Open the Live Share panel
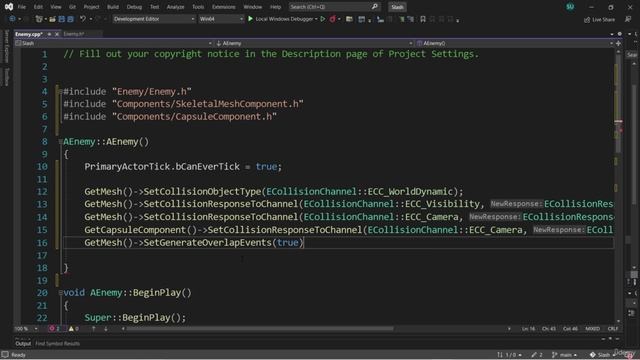The width and height of the screenshot is (640, 360). (x=599, y=19)
